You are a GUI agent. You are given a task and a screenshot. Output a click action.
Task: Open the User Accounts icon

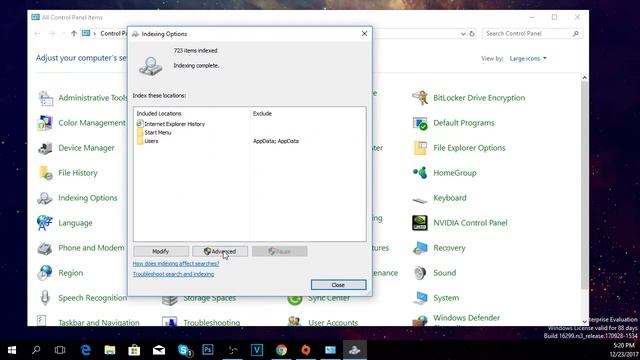pos(295,321)
